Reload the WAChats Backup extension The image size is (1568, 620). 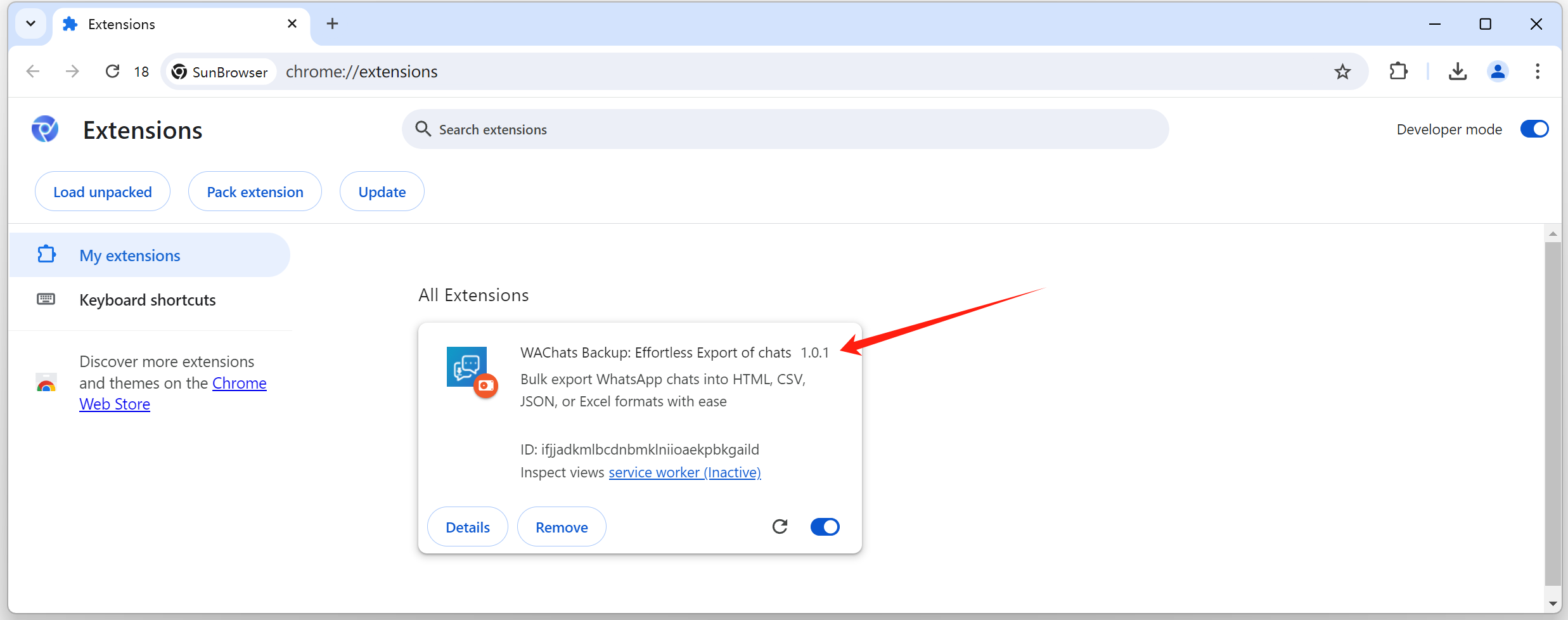tap(780, 527)
